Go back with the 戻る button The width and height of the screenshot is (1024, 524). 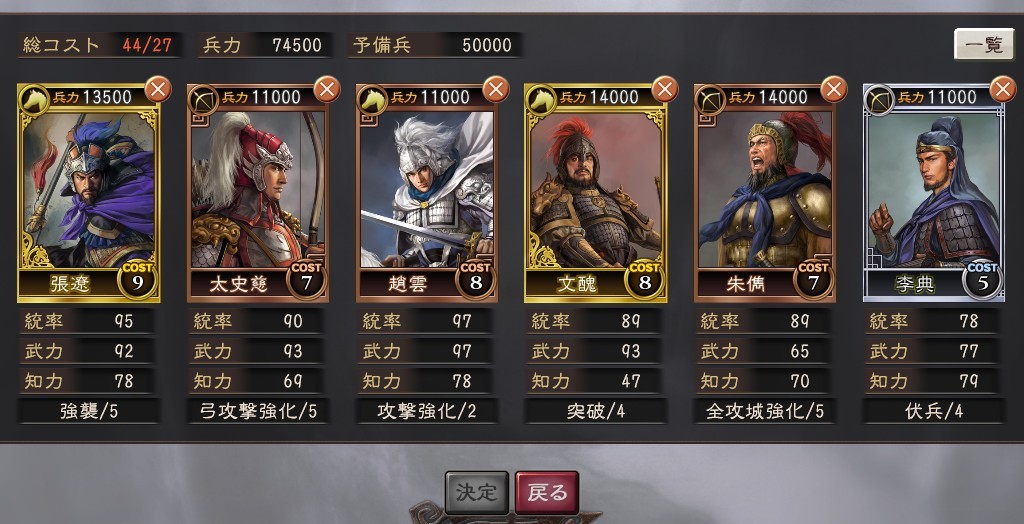(547, 492)
